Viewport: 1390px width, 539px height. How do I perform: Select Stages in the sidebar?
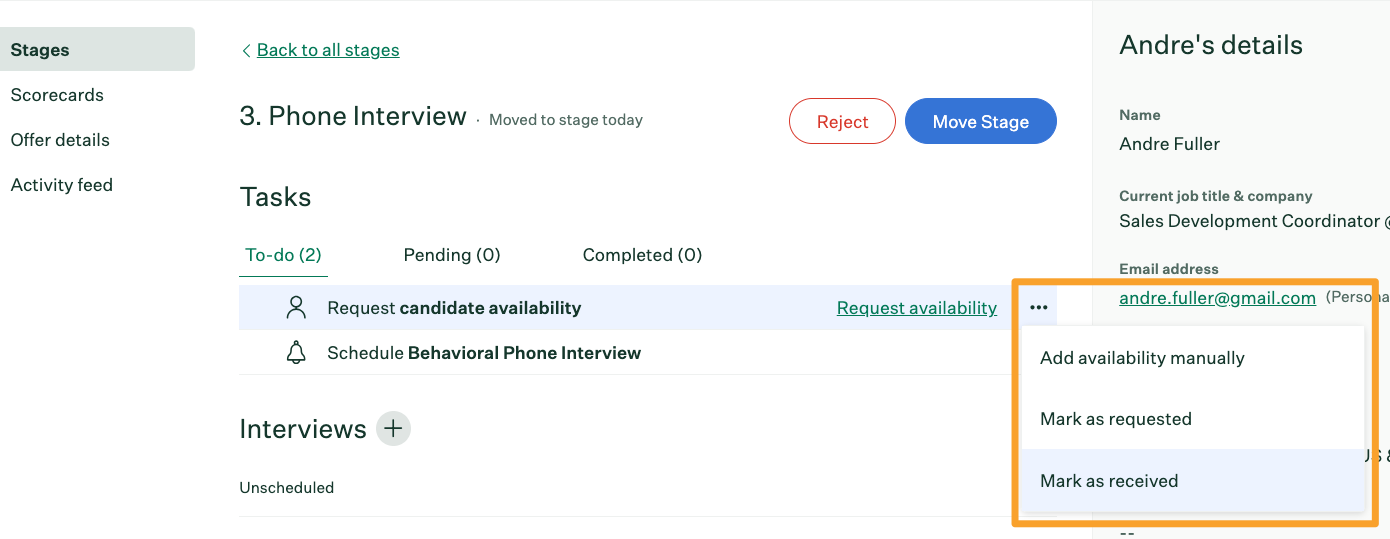click(x=97, y=50)
